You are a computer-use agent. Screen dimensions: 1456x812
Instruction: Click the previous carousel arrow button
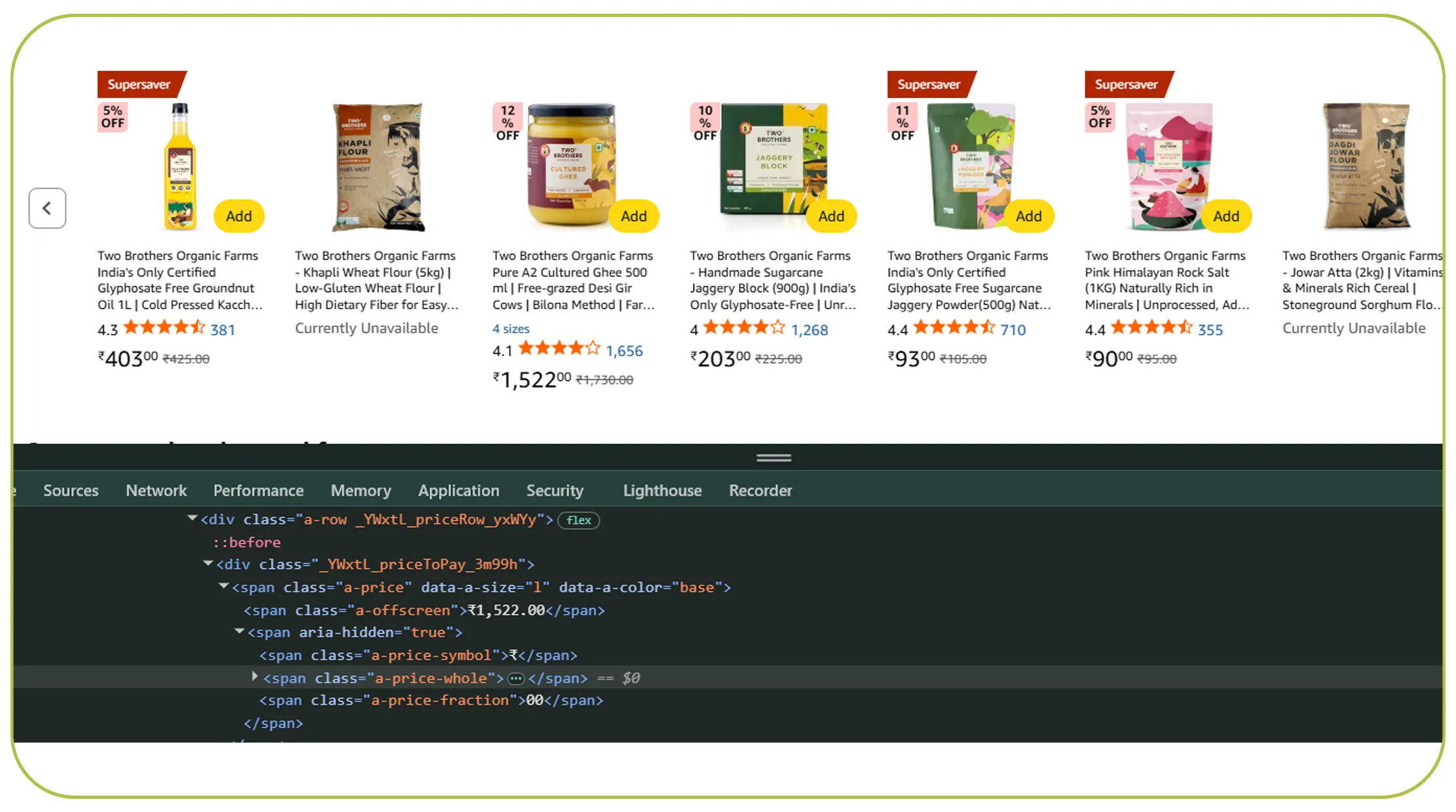pos(47,208)
